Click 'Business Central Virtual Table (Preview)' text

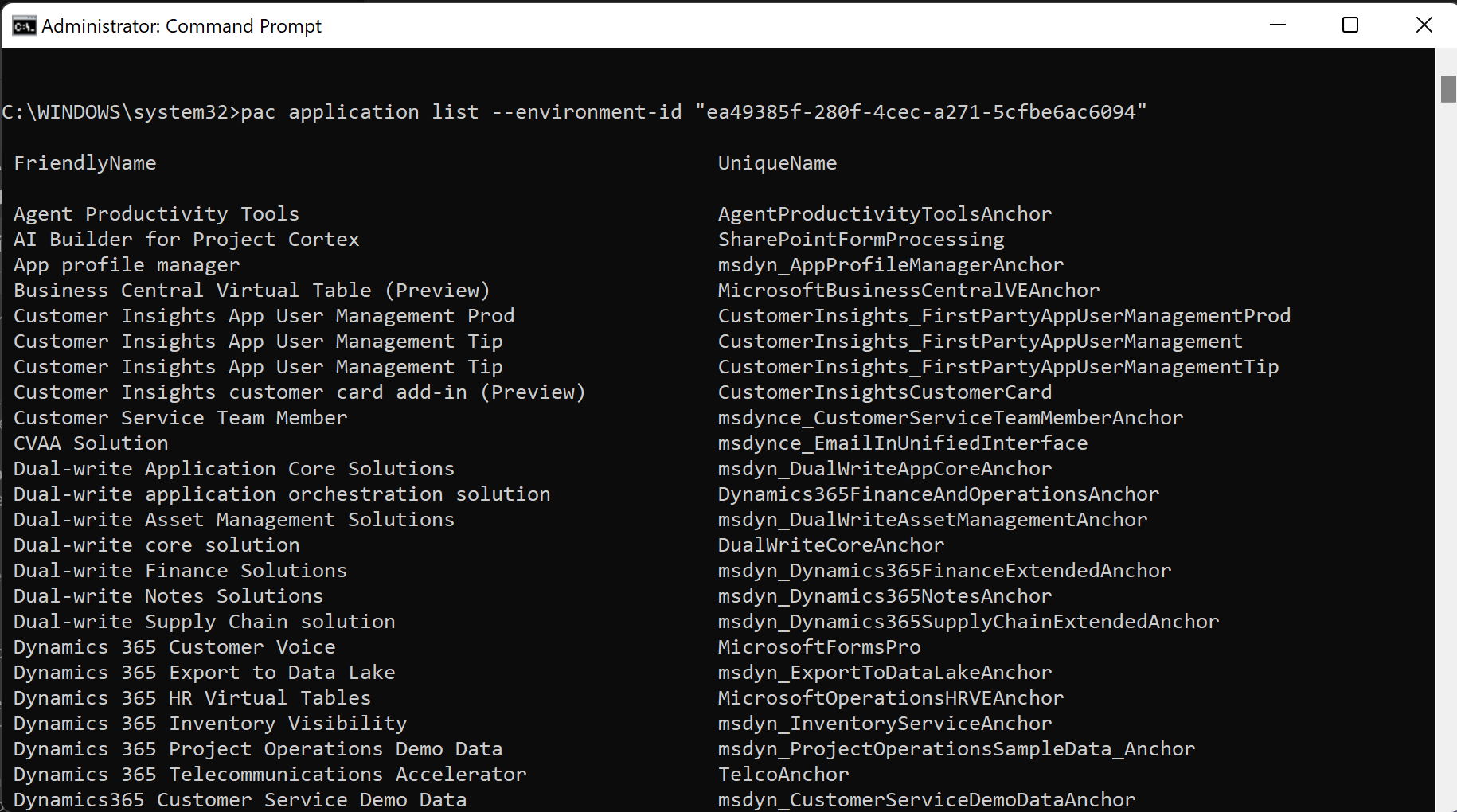click(252, 291)
